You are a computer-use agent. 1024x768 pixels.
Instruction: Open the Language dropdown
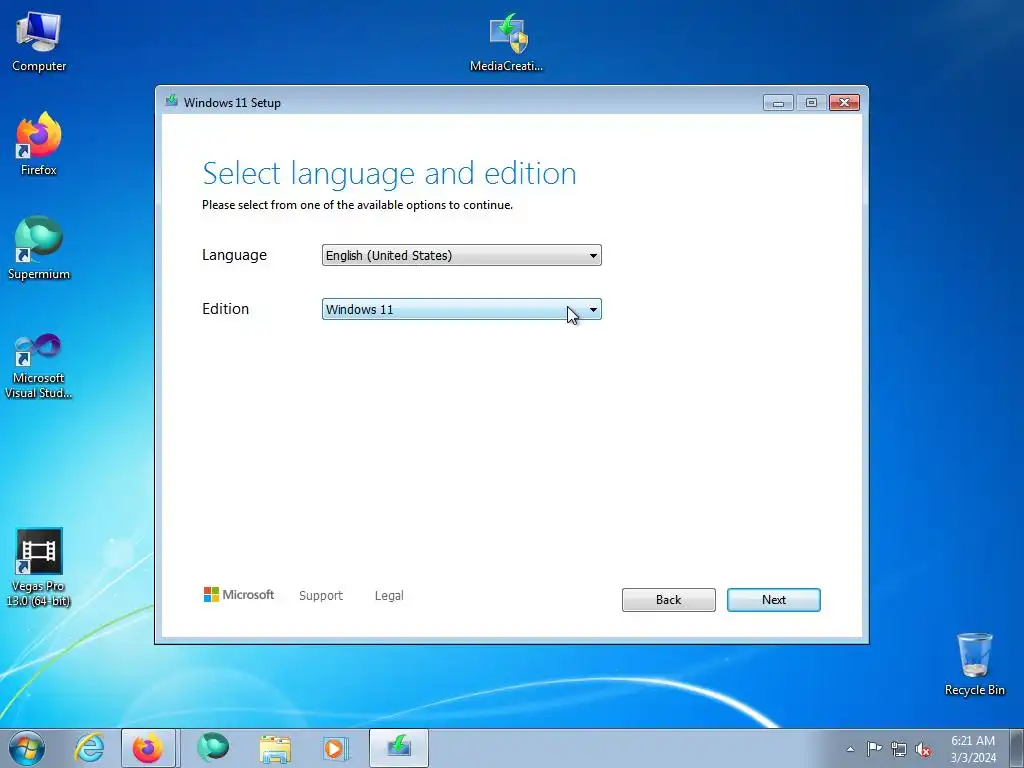pyautogui.click(x=462, y=255)
